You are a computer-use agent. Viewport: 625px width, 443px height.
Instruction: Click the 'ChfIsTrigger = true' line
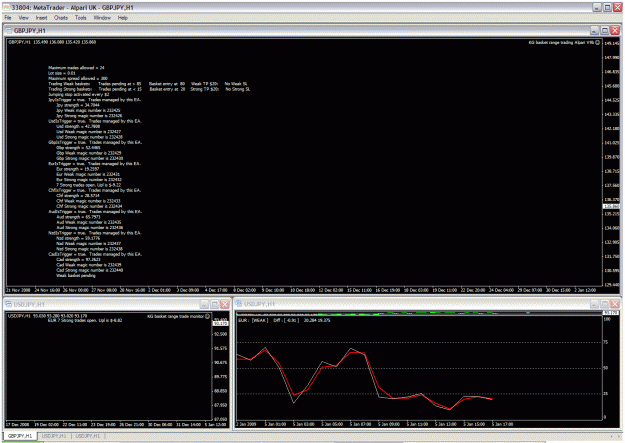coord(94,190)
